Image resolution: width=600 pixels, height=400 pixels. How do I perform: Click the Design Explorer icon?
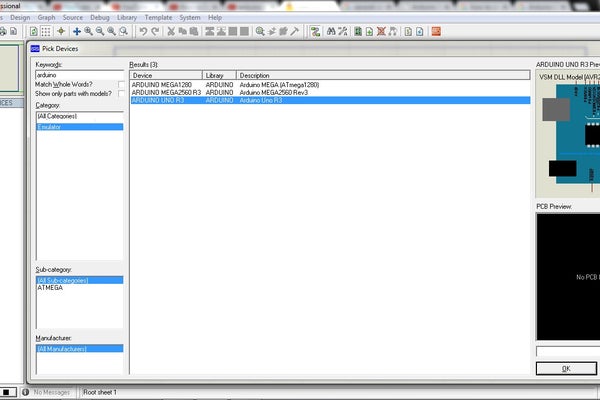[x=358, y=31]
